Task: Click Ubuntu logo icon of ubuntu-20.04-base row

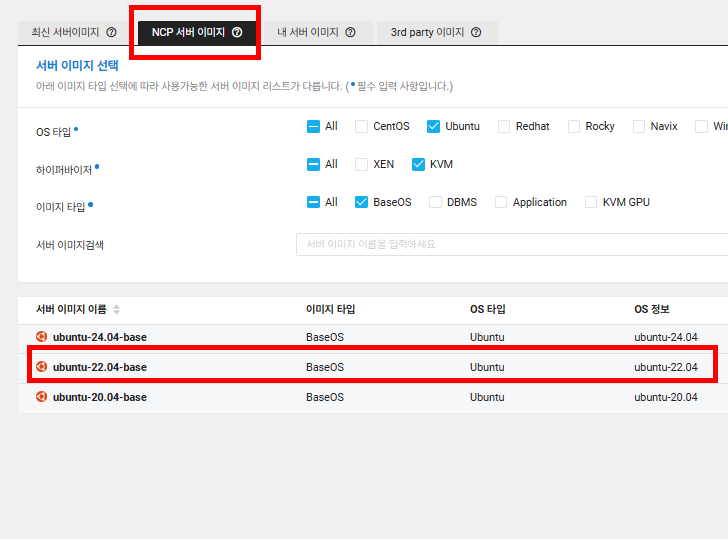Action: 41,397
